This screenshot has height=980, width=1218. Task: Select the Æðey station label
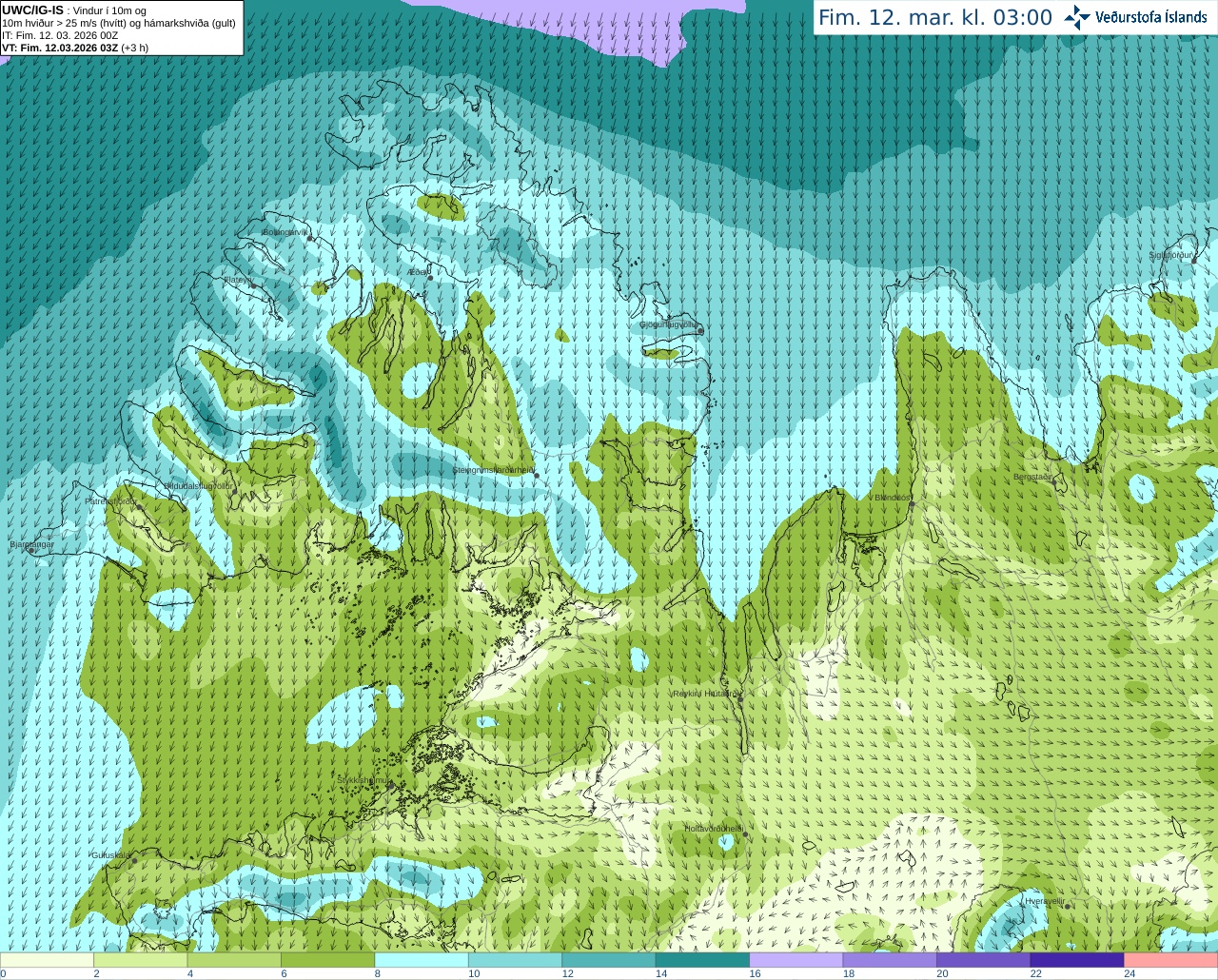(415, 272)
